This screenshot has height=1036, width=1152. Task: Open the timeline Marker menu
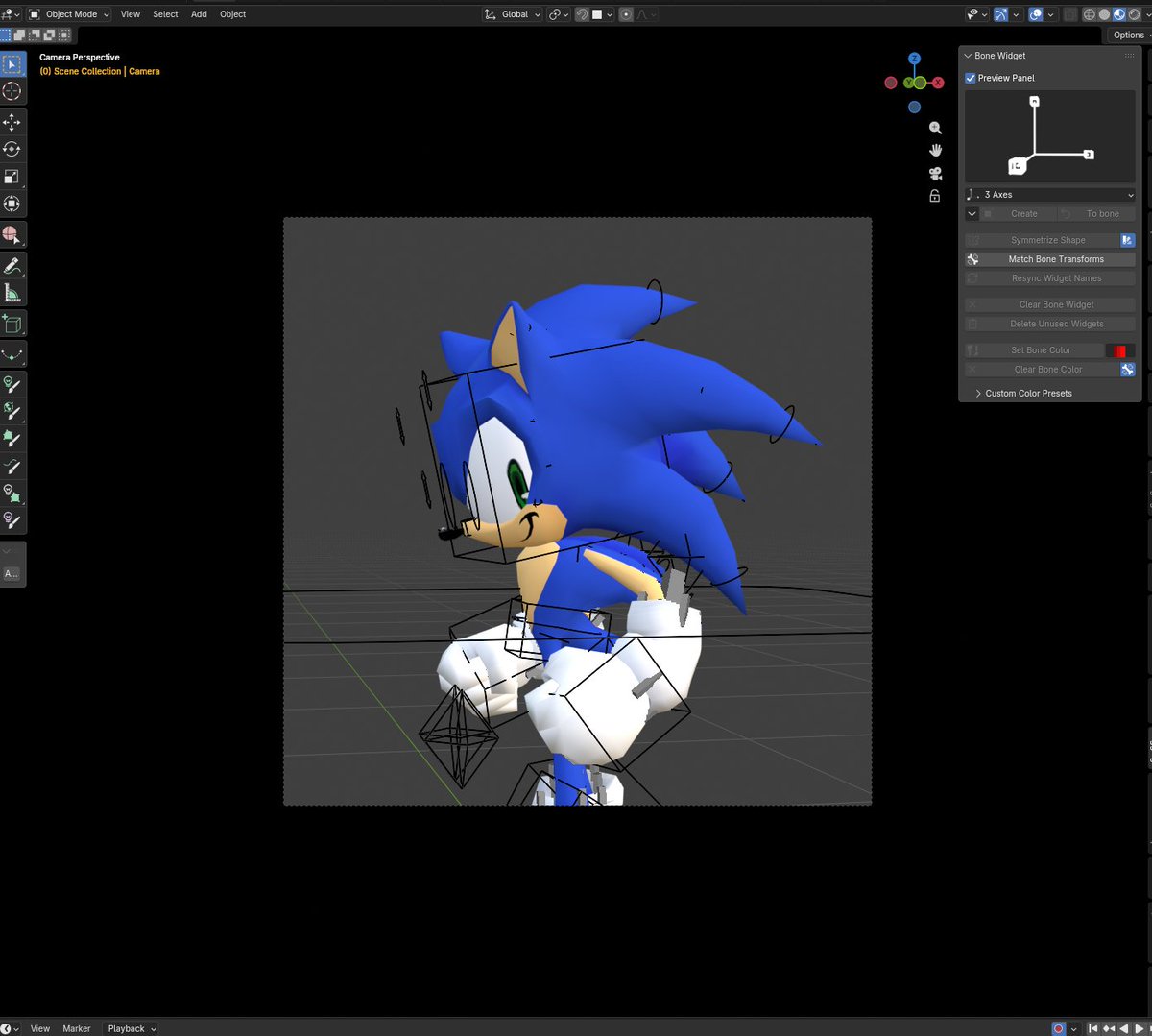coord(77,1028)
